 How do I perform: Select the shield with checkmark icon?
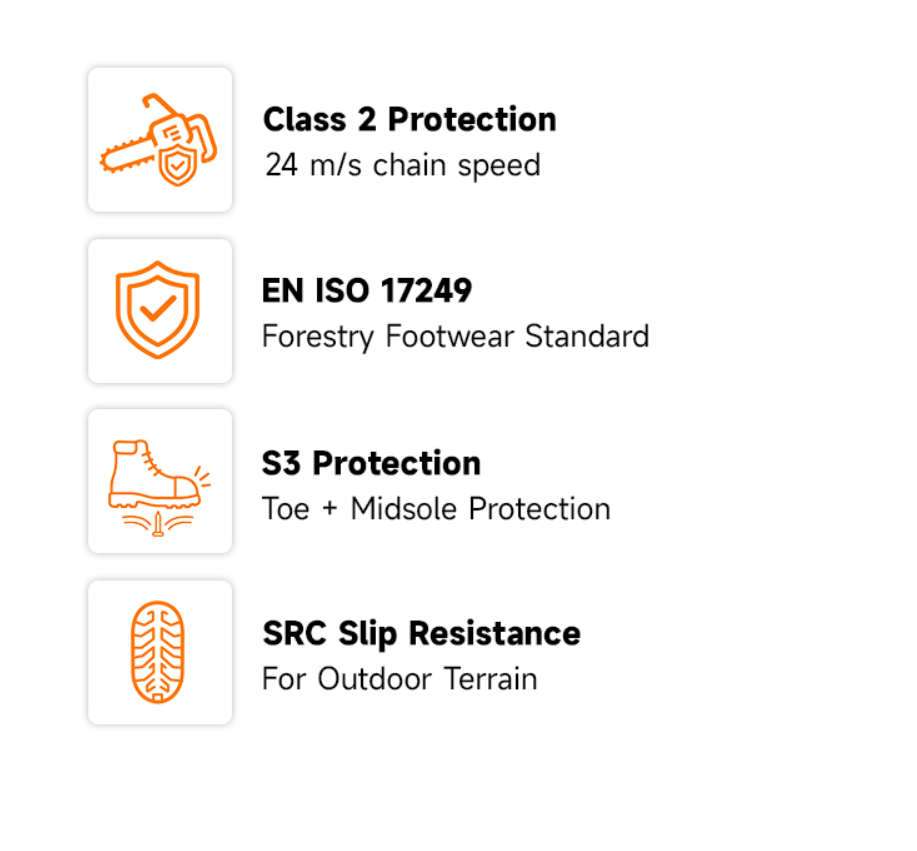point(157,310)
